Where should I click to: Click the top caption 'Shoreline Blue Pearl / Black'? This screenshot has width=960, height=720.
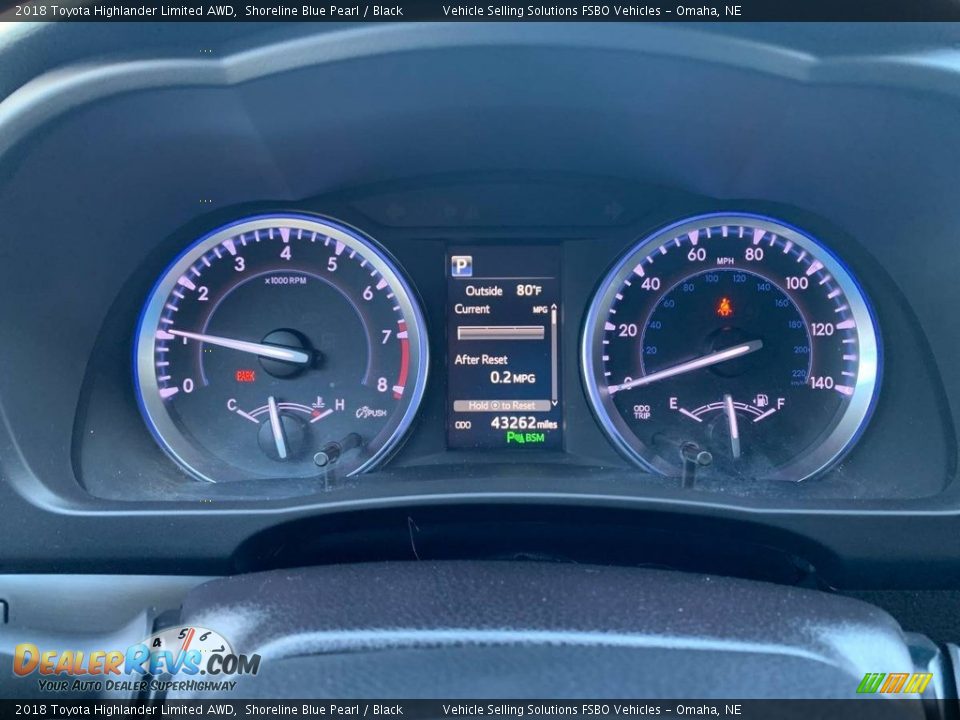coord(324,10)
